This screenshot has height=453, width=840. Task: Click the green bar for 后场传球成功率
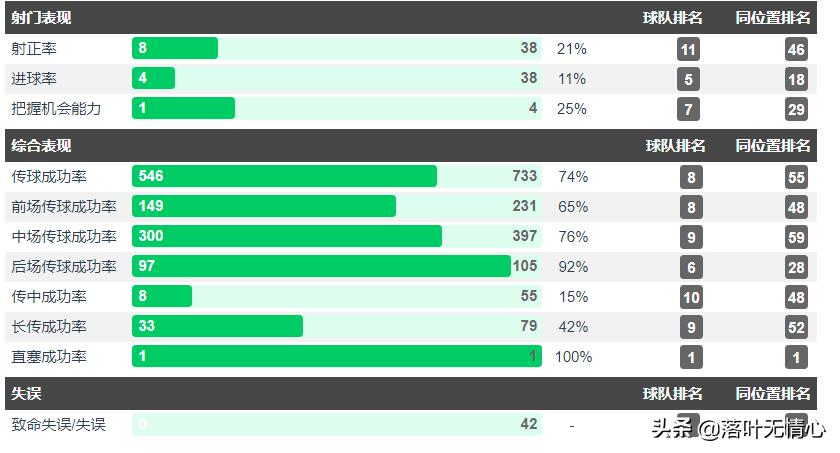[321, 267]
